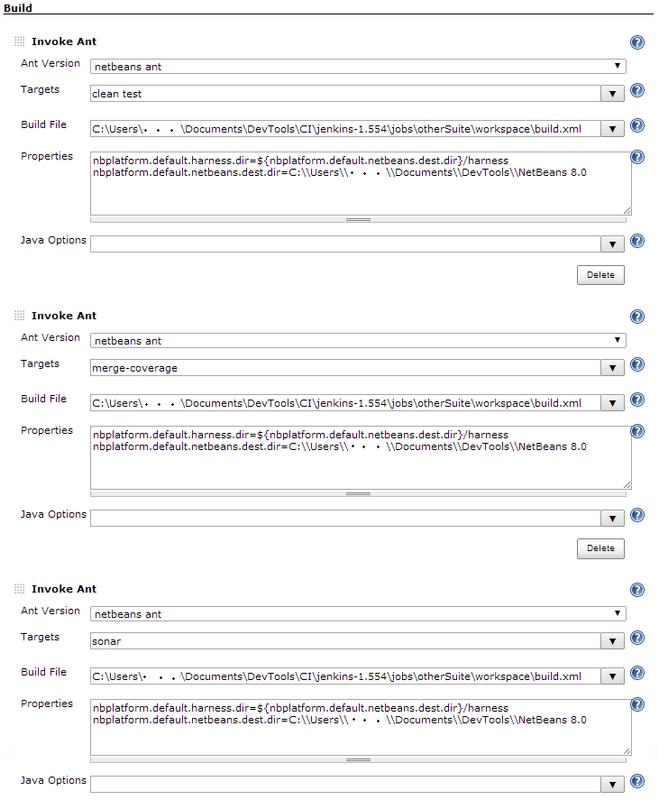The height and width of the screenshot is (800, 659).
Task: Click the drag handle of the third Invoke Ant step
Action: (x=19, y=589)
